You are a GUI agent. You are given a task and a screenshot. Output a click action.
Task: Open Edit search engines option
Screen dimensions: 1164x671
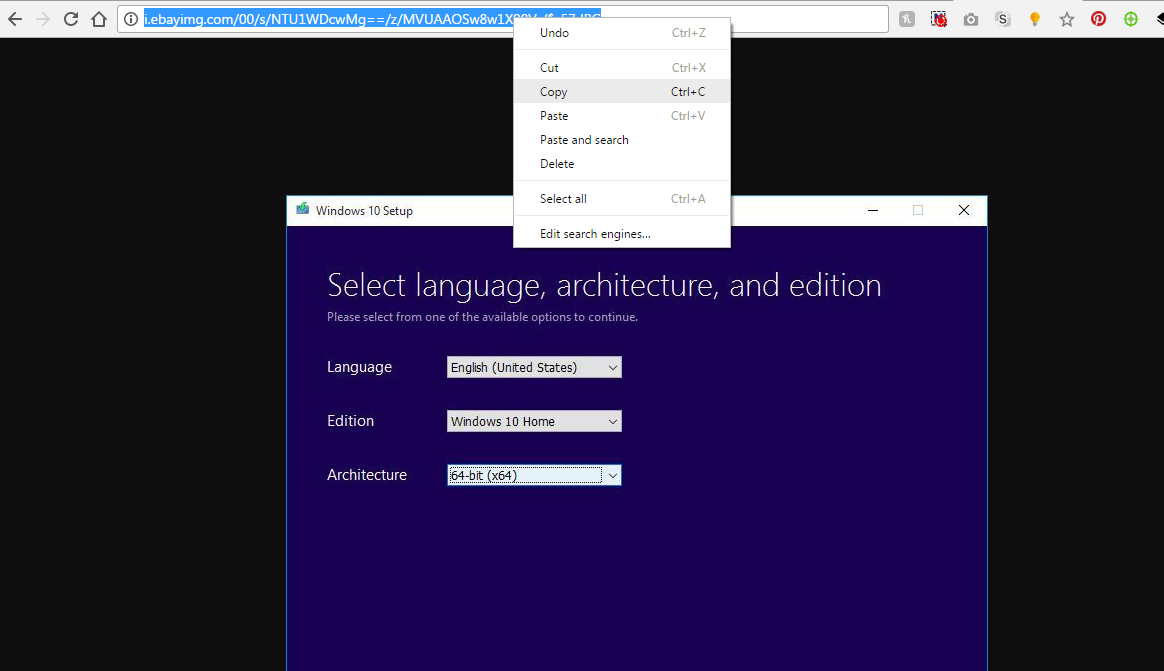pos(622,234)
